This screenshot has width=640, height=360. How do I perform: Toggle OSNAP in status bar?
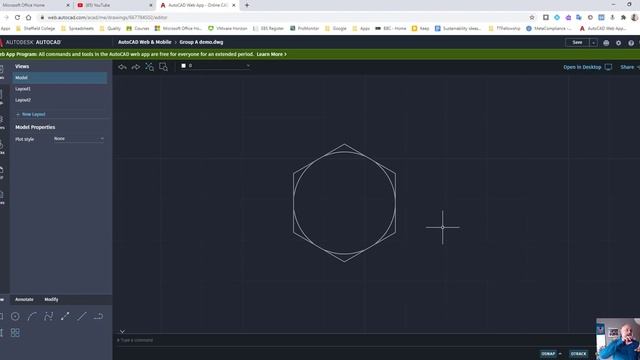[548, 354]
